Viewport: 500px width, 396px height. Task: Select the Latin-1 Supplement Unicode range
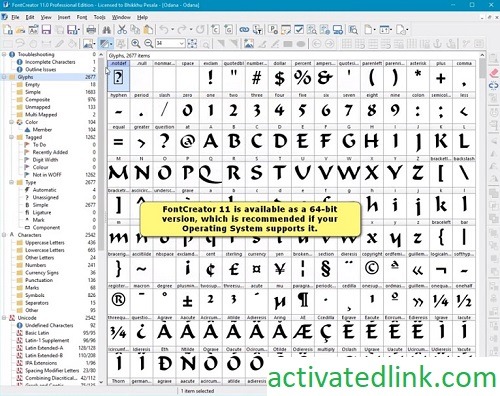[47, 340]
